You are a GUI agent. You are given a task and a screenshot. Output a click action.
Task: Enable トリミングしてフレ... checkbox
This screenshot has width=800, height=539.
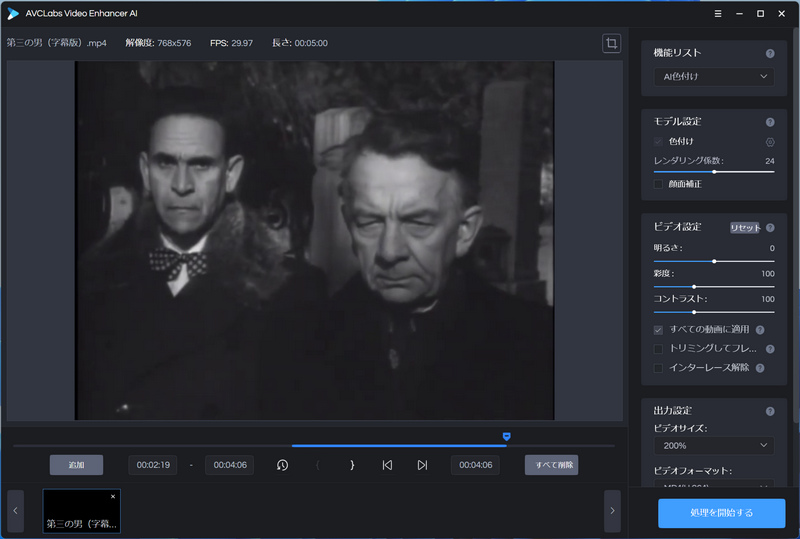658,349
